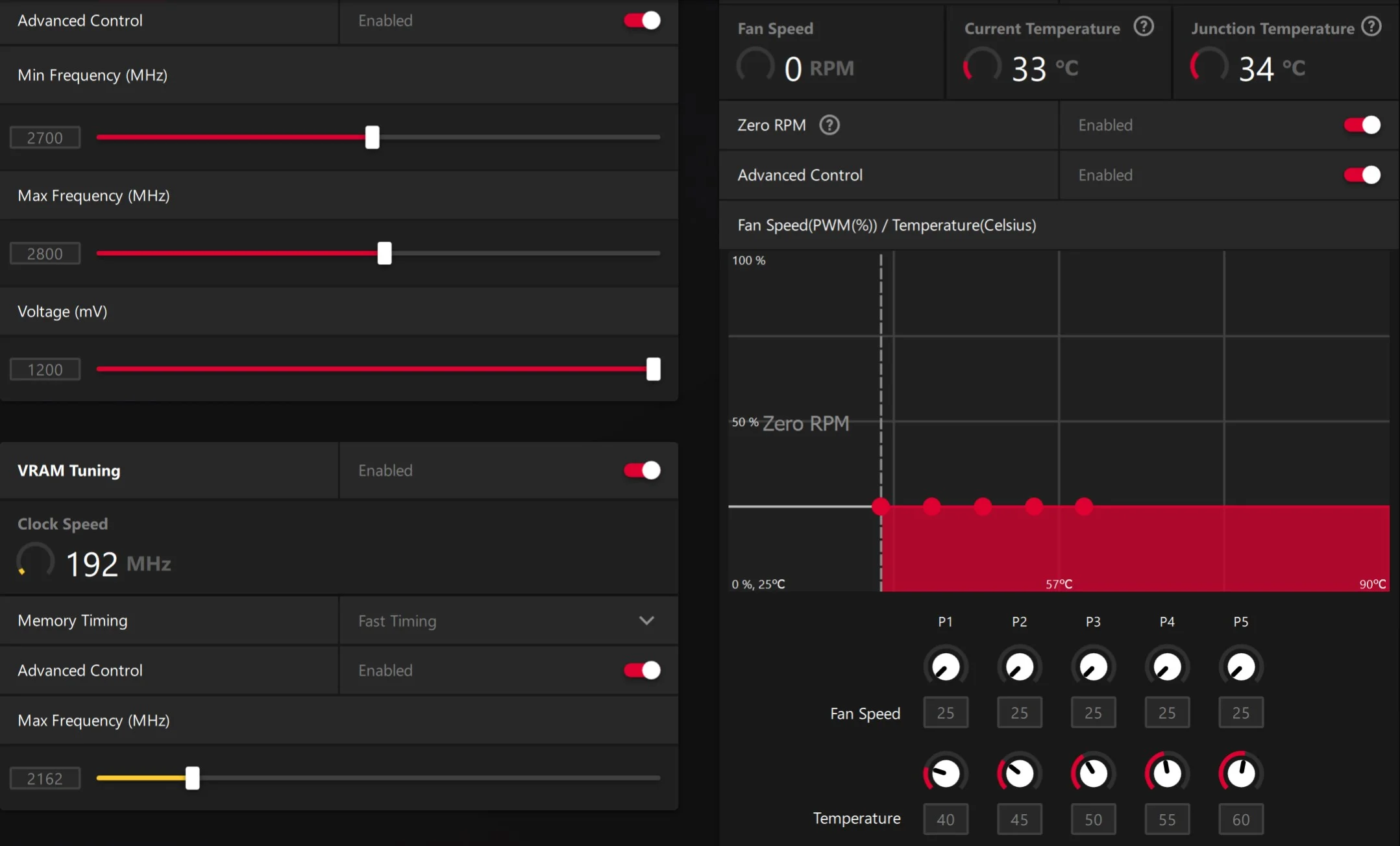The width and height of the screenshot is (1400, 846).
Task: Open Current Temperature help icon
Action: click(x=1144, y=27)
